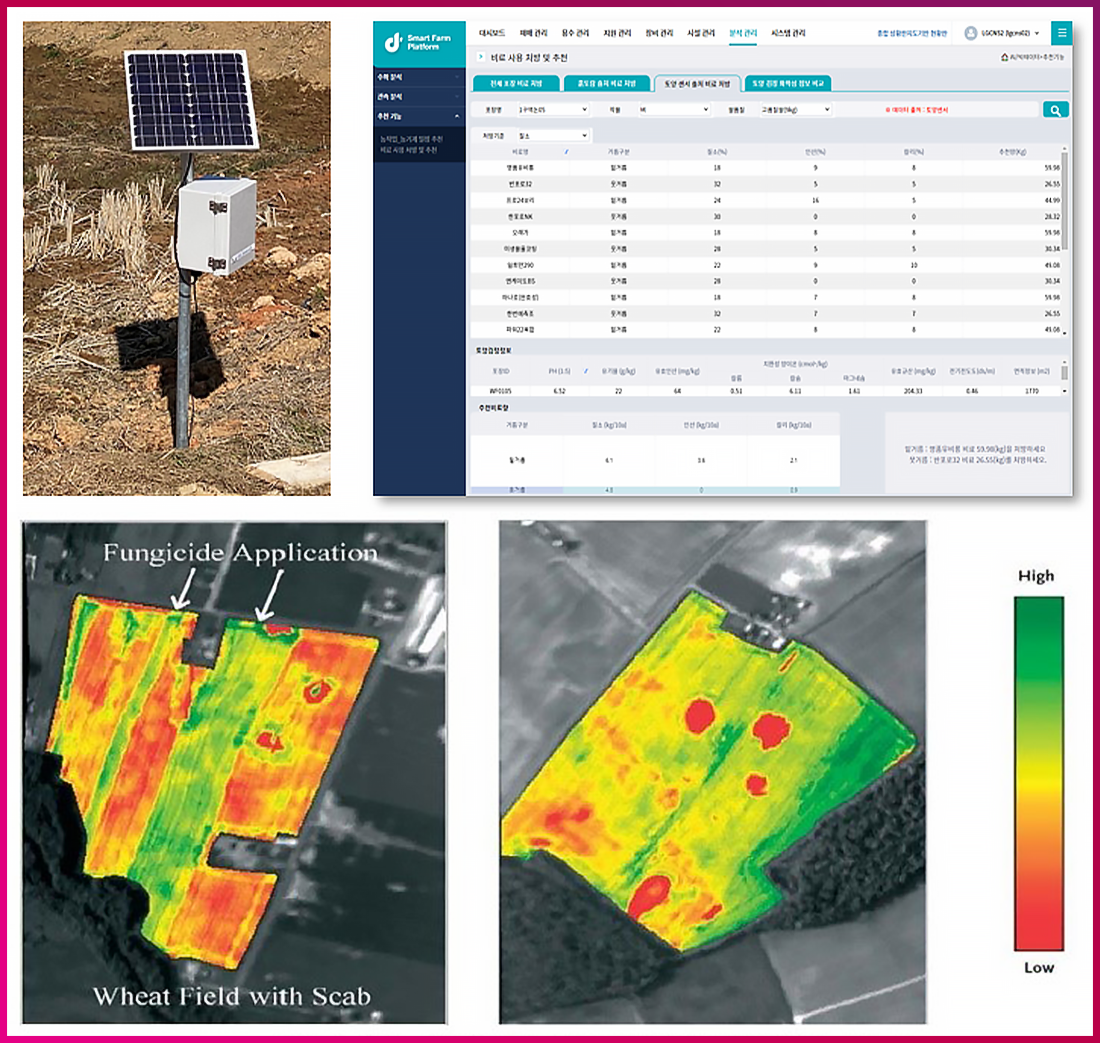This screenshot has width=1100, height=1043.
Task: Expand the LGCNS2 user account dropdown
Action: pyautogui.click(x=1036, y=33)
